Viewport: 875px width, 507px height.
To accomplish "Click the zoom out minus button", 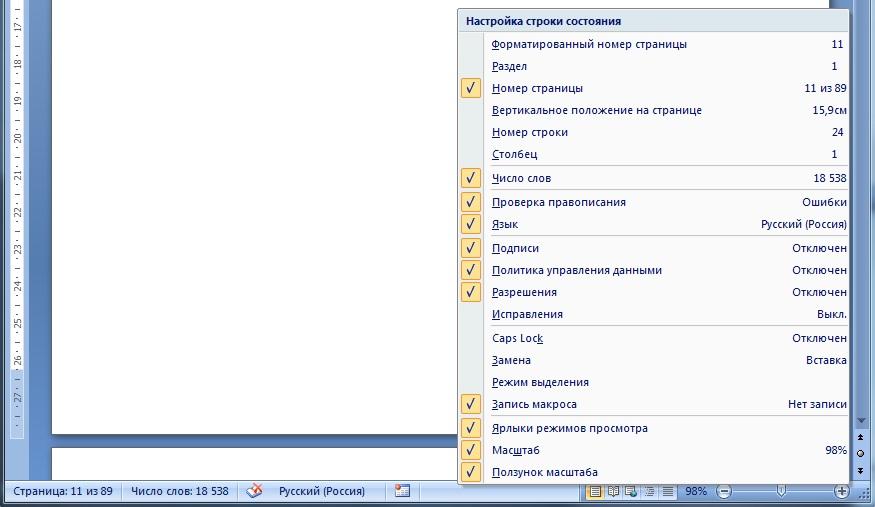I will pyautogui.click(x=724, y=491).
